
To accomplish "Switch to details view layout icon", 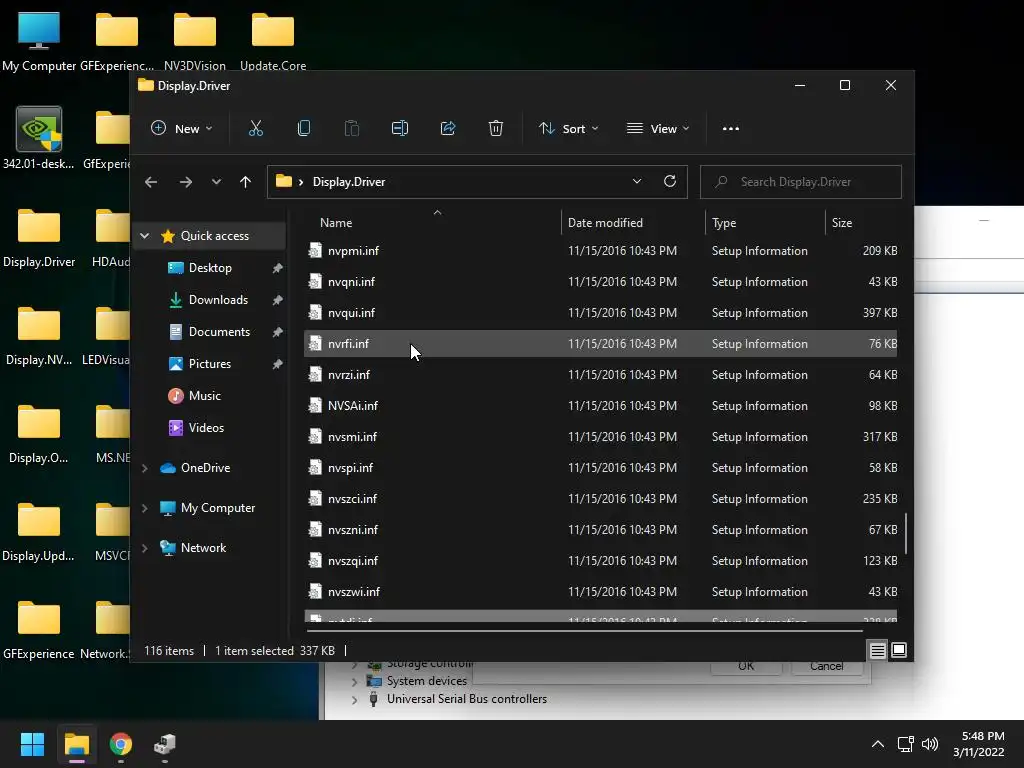I will 877,650.
